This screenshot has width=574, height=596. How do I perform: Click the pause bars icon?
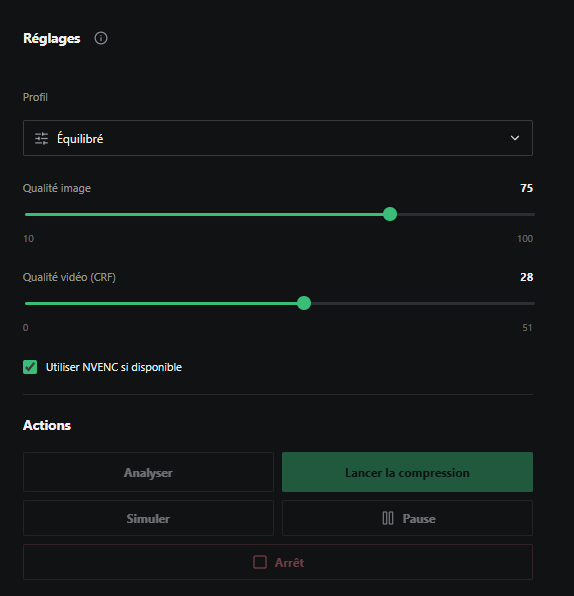pyautogui.click(x=388, y=518)
